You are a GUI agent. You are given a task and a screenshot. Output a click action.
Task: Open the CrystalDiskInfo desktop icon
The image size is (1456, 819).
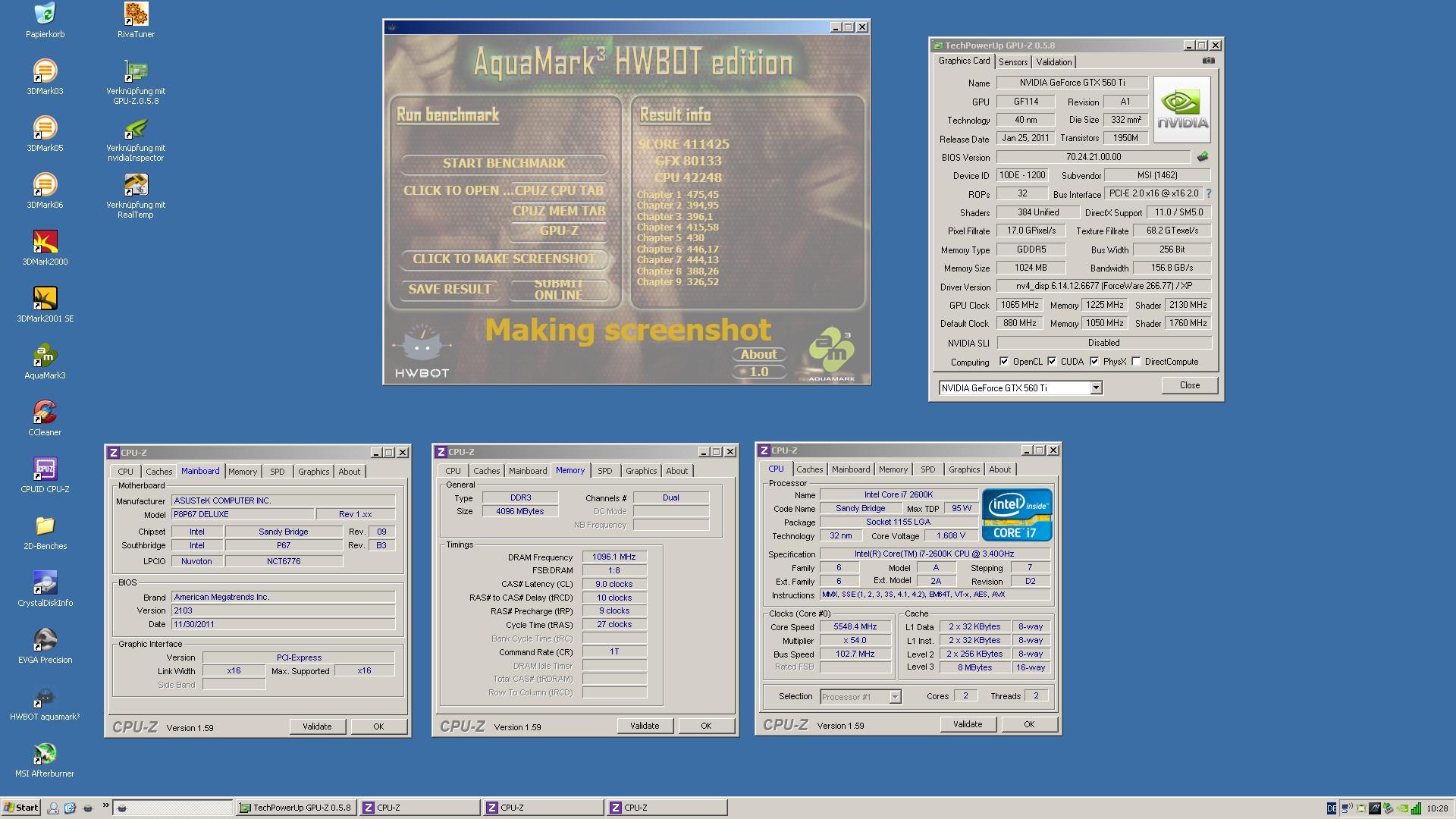(45, 582)
